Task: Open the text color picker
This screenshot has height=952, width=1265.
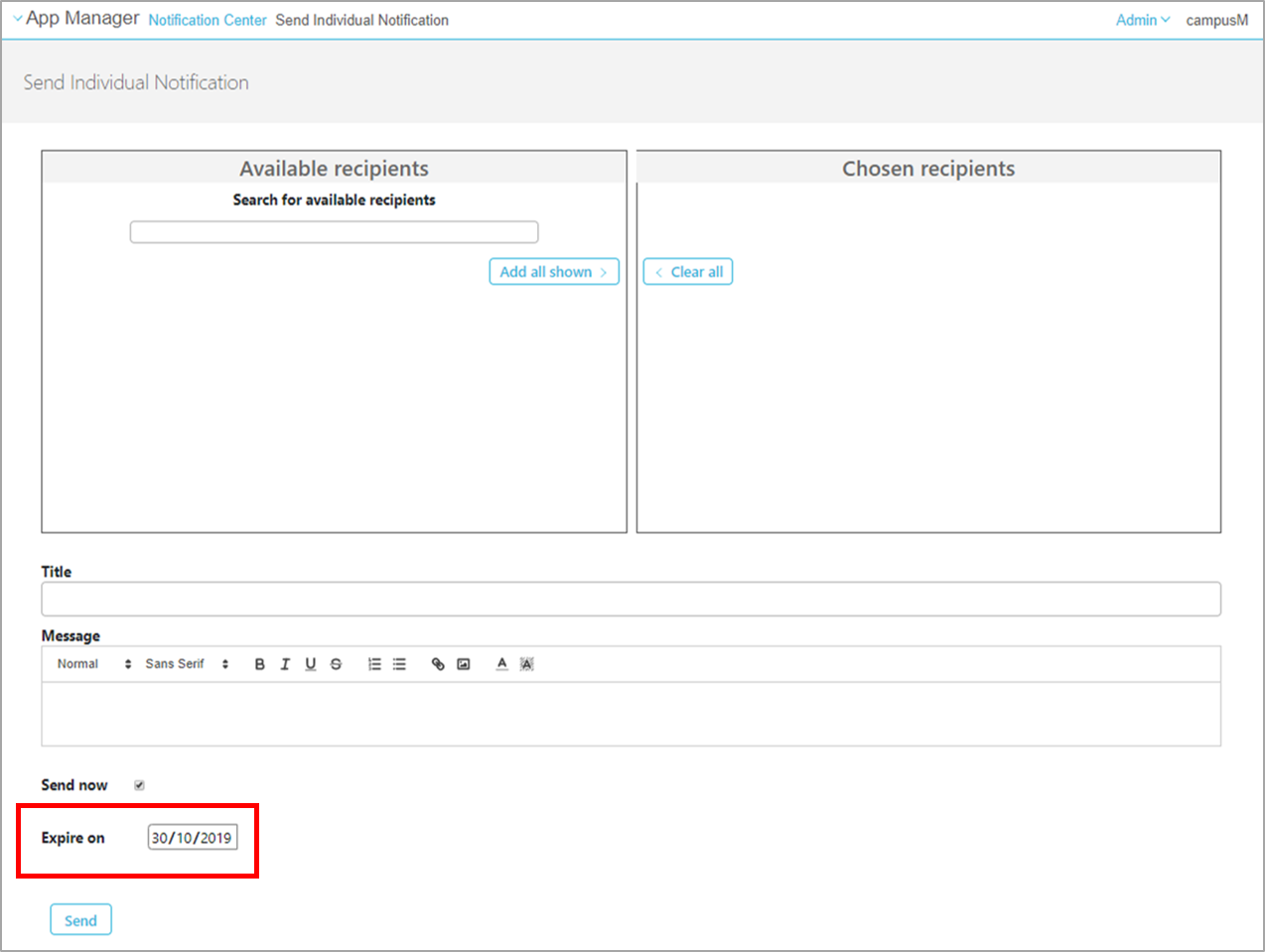Action: [501, 664]
